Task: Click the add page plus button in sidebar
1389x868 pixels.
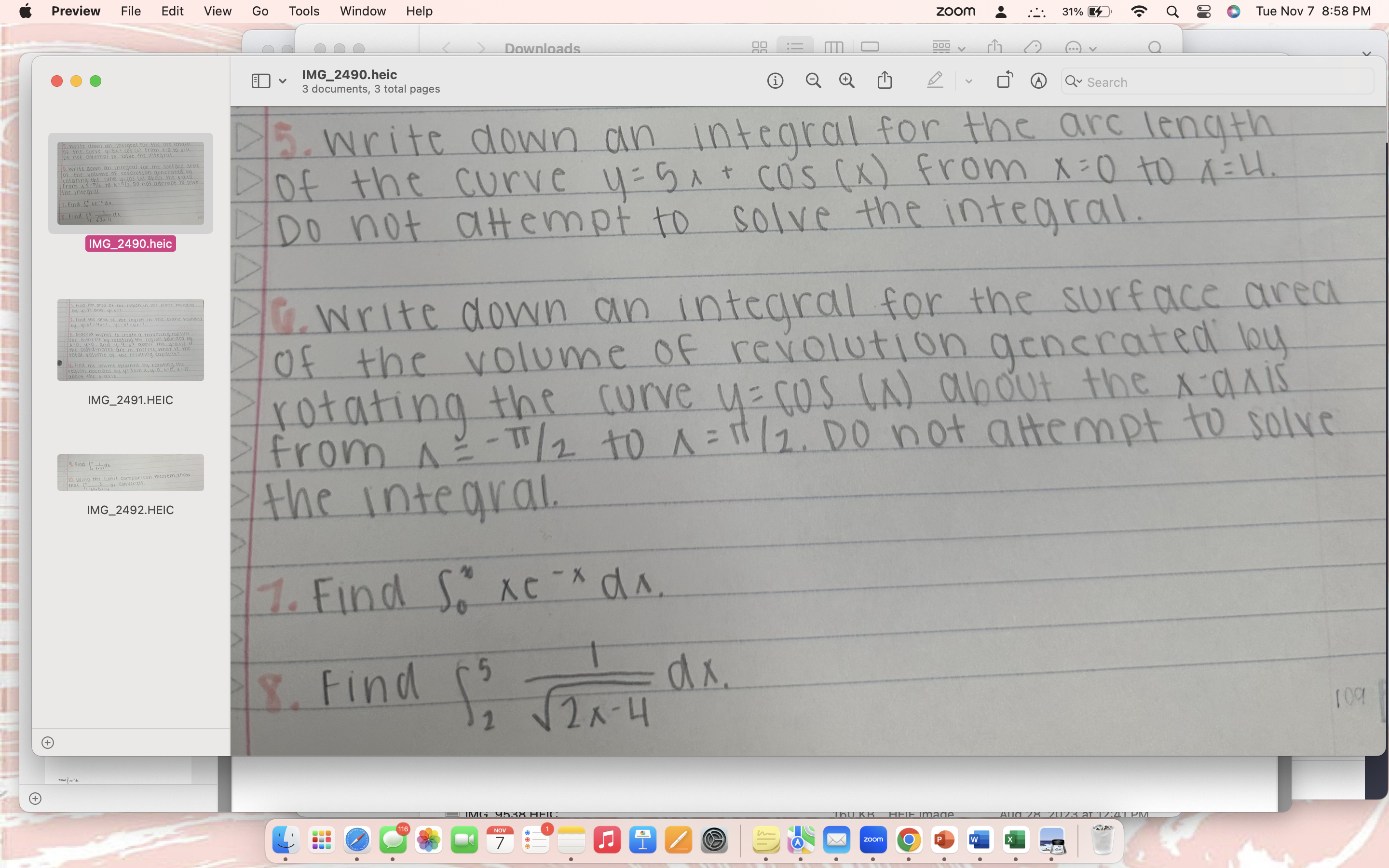Action: (x=48, y=743)
